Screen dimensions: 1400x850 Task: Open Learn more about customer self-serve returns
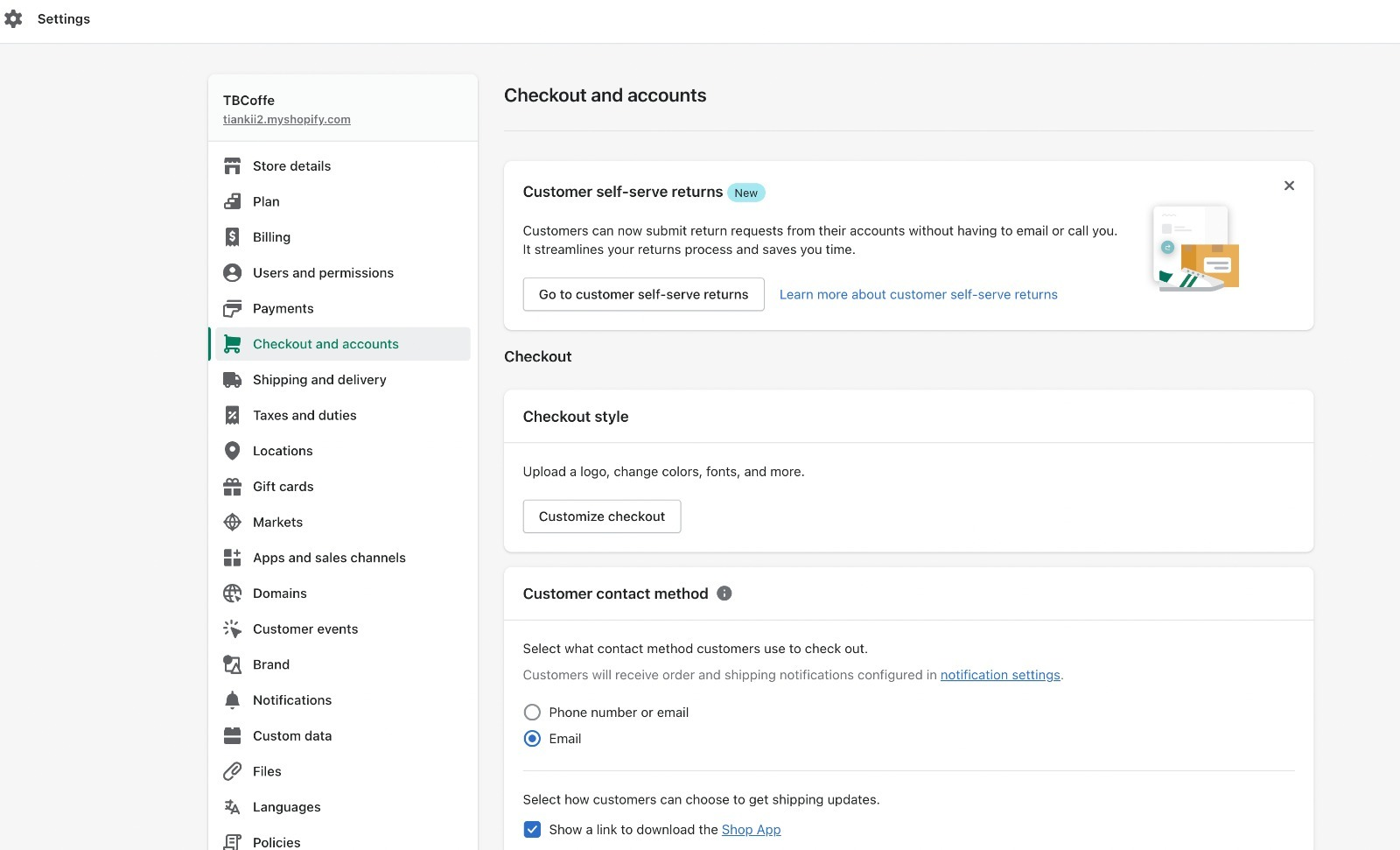919,294
